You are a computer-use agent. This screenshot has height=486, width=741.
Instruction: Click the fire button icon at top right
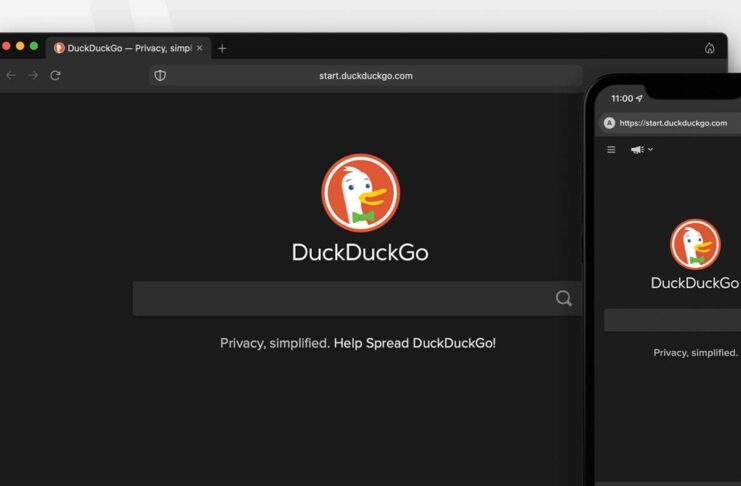coord(709,48)
